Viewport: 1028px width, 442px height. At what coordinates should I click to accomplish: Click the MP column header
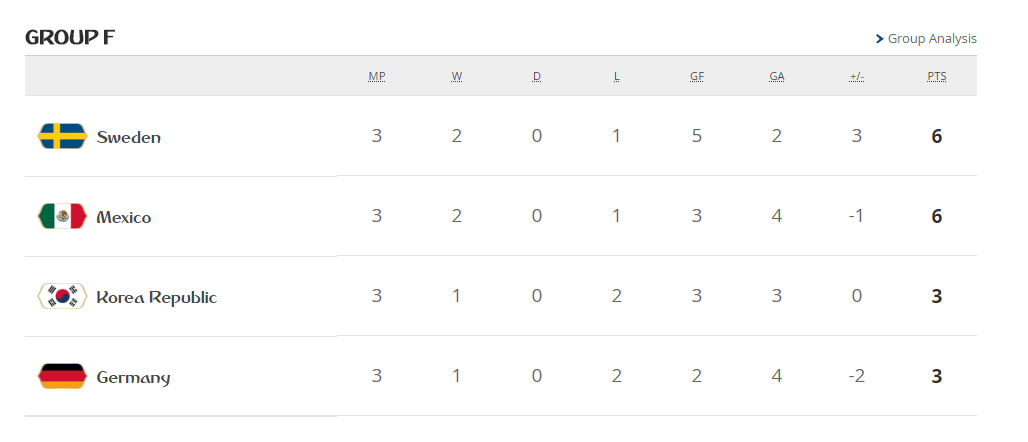click(377, 76)
